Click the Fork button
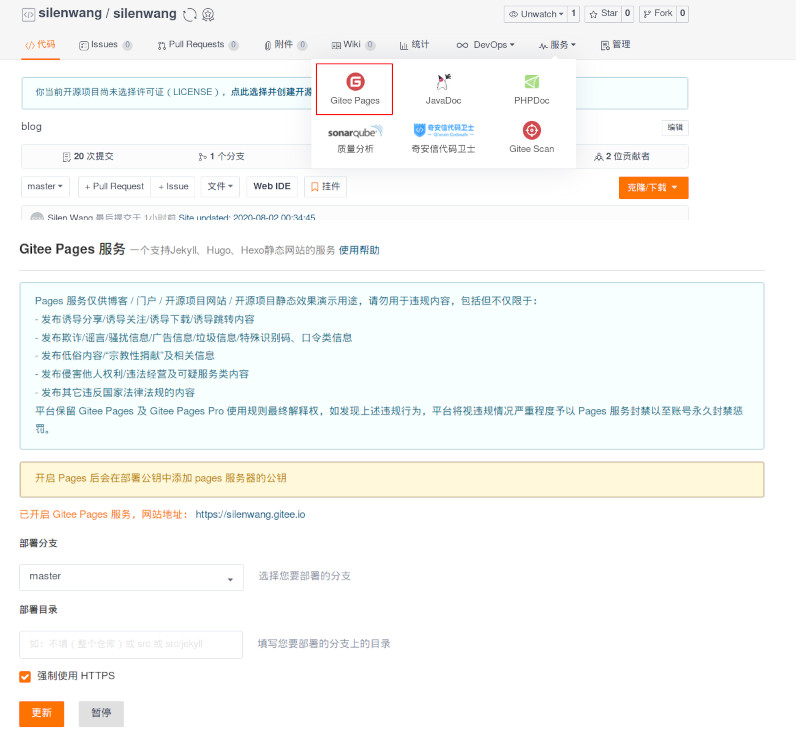 tap(657, 14)
